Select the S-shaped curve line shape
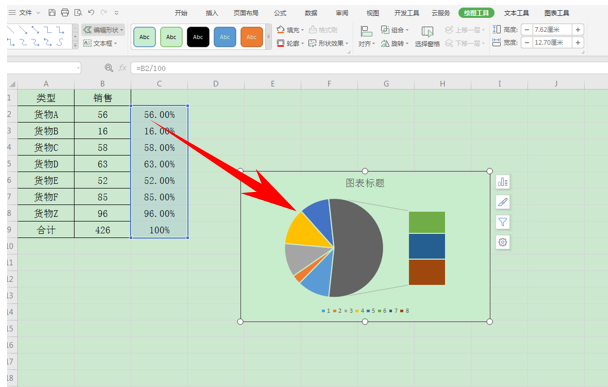Screen dimensions: 608x387 [x=60, y=42]
